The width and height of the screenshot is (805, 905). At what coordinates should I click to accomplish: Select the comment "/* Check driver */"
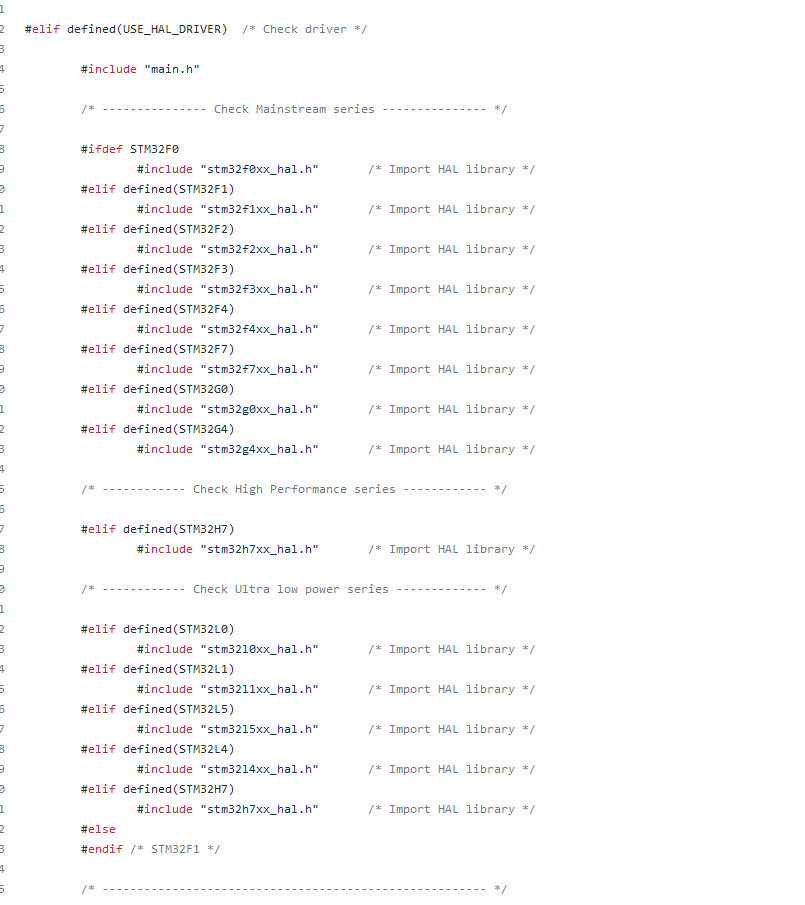[304, 29]
